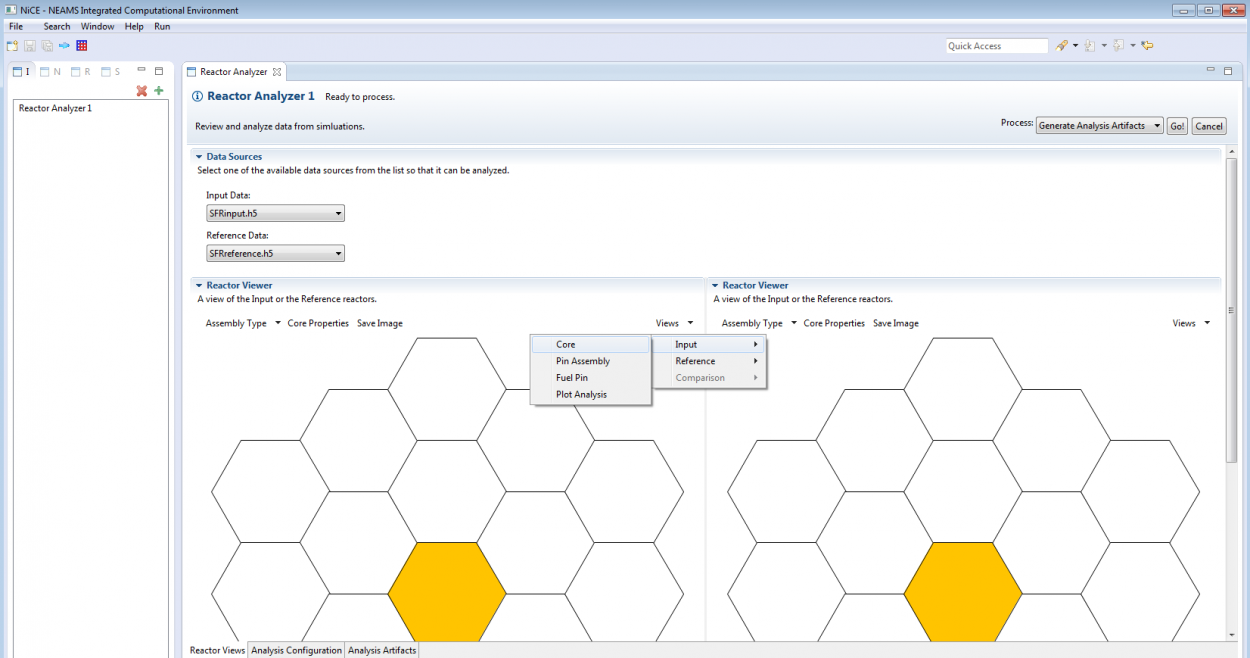
Task: Click the New item toolbar icon
Action: click(x=12, y=46)
